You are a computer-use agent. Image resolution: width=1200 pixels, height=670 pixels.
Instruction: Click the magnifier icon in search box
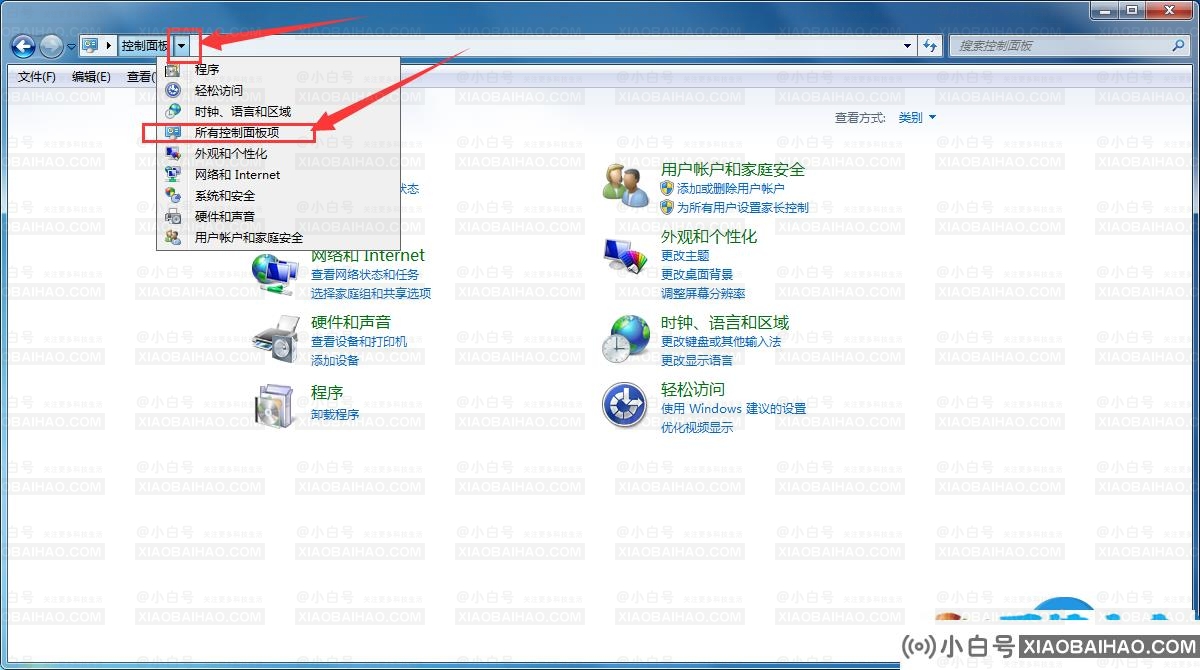point(1178,46)
